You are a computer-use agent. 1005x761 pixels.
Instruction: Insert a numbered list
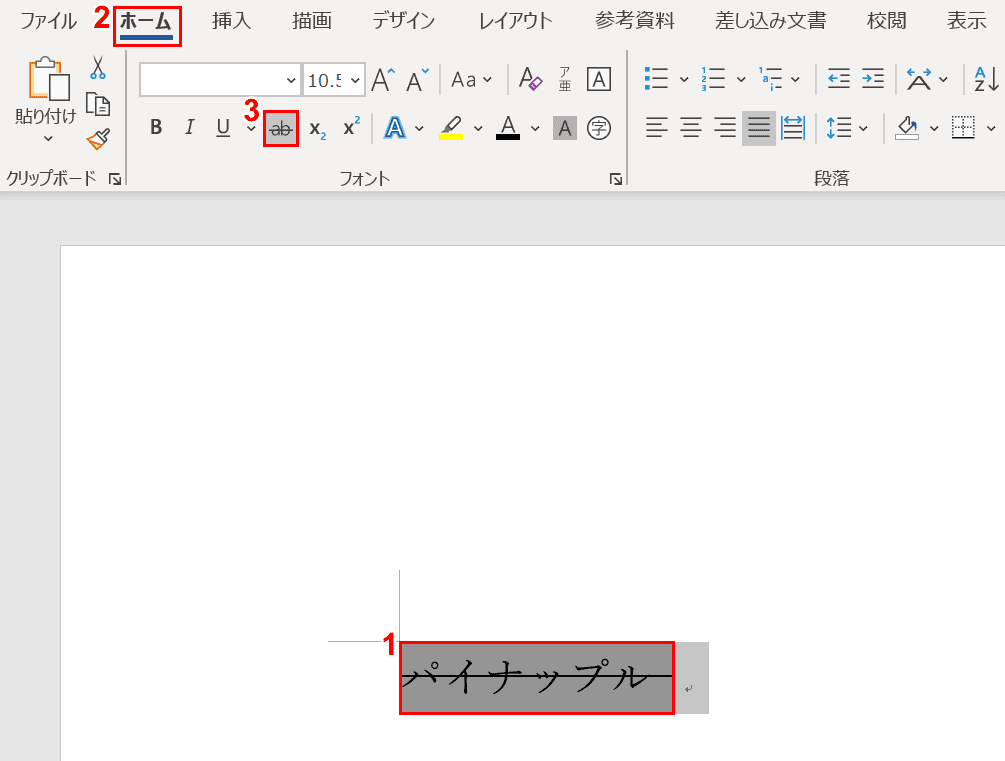click(713, 79)
